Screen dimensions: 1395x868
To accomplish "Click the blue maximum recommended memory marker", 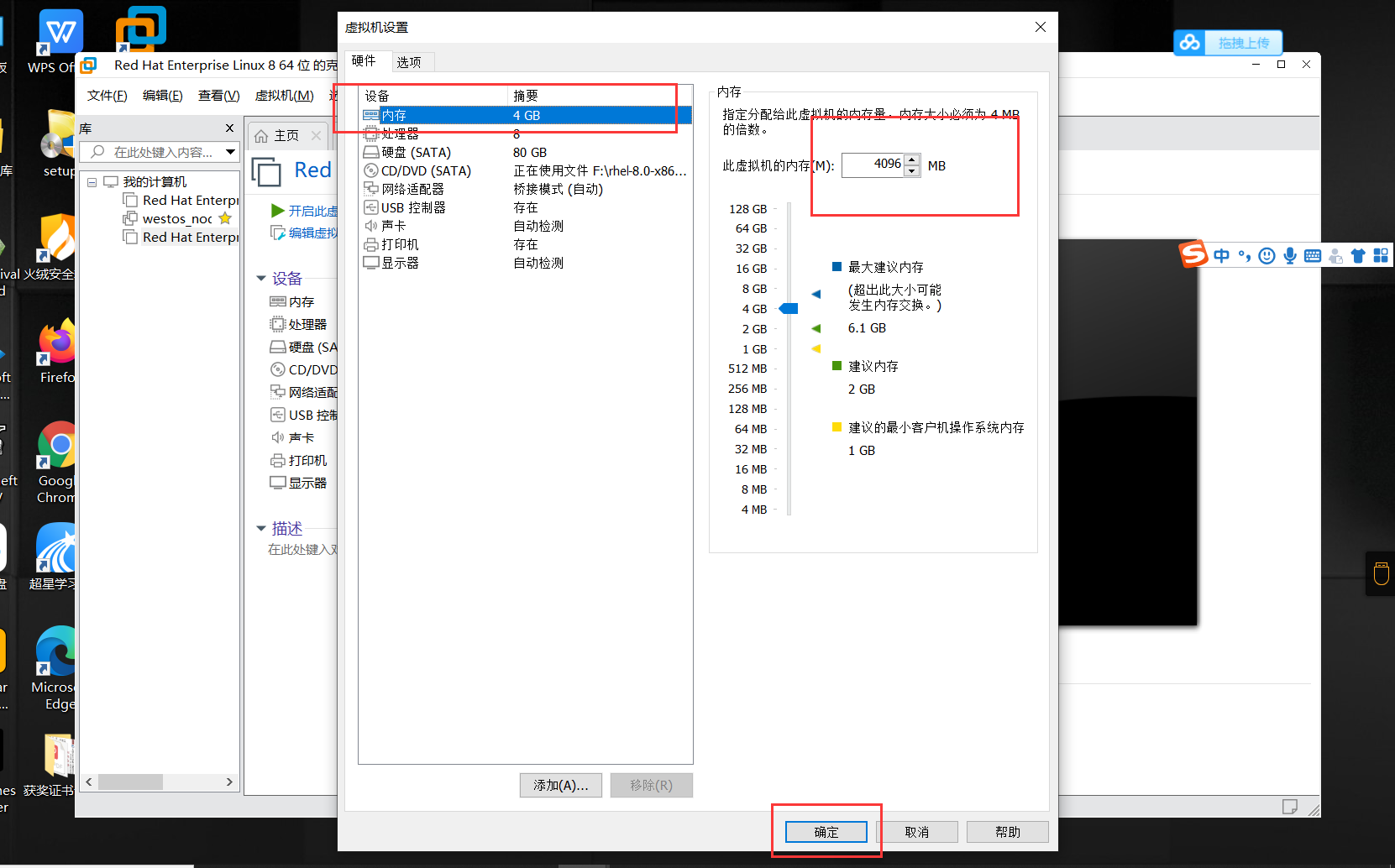I will [816, 294].
